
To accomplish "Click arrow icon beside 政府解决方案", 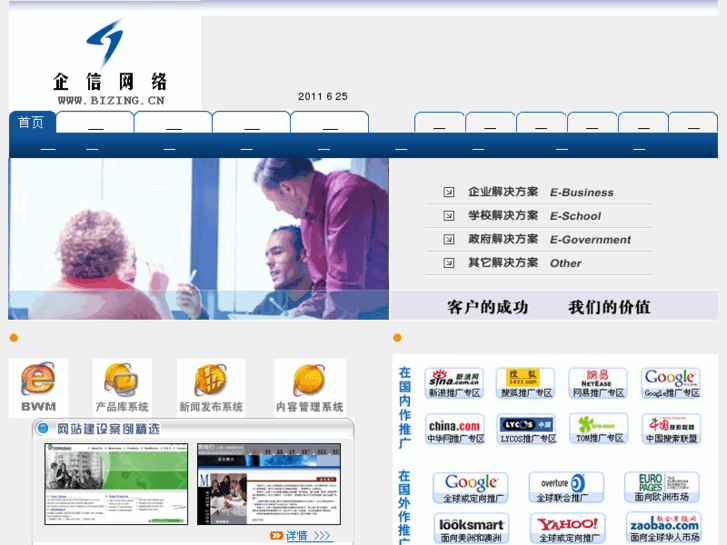I will coord(448,239).
